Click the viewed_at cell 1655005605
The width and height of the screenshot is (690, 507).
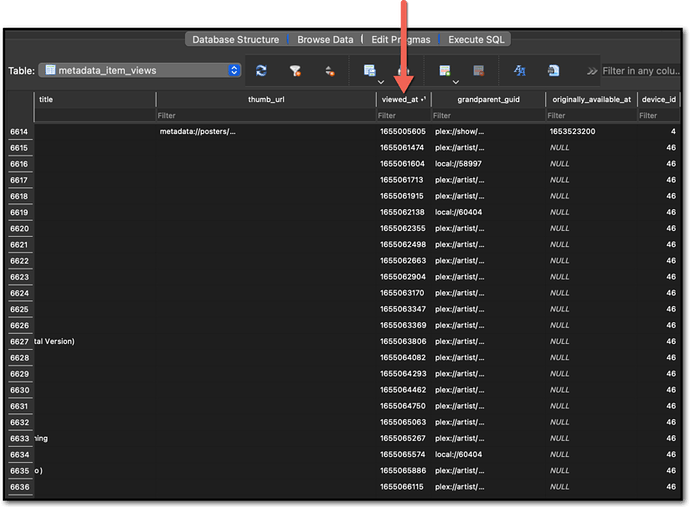click(x=404, y=132)
